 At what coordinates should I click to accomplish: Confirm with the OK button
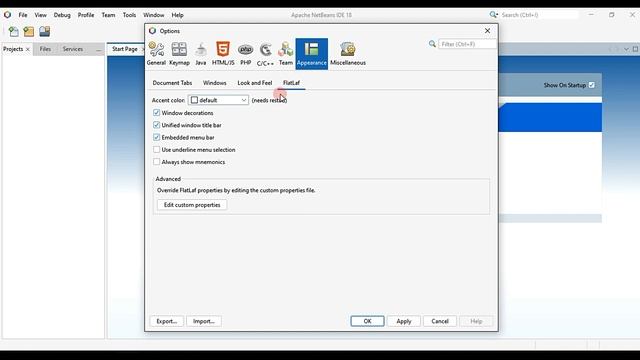[367, 321]
